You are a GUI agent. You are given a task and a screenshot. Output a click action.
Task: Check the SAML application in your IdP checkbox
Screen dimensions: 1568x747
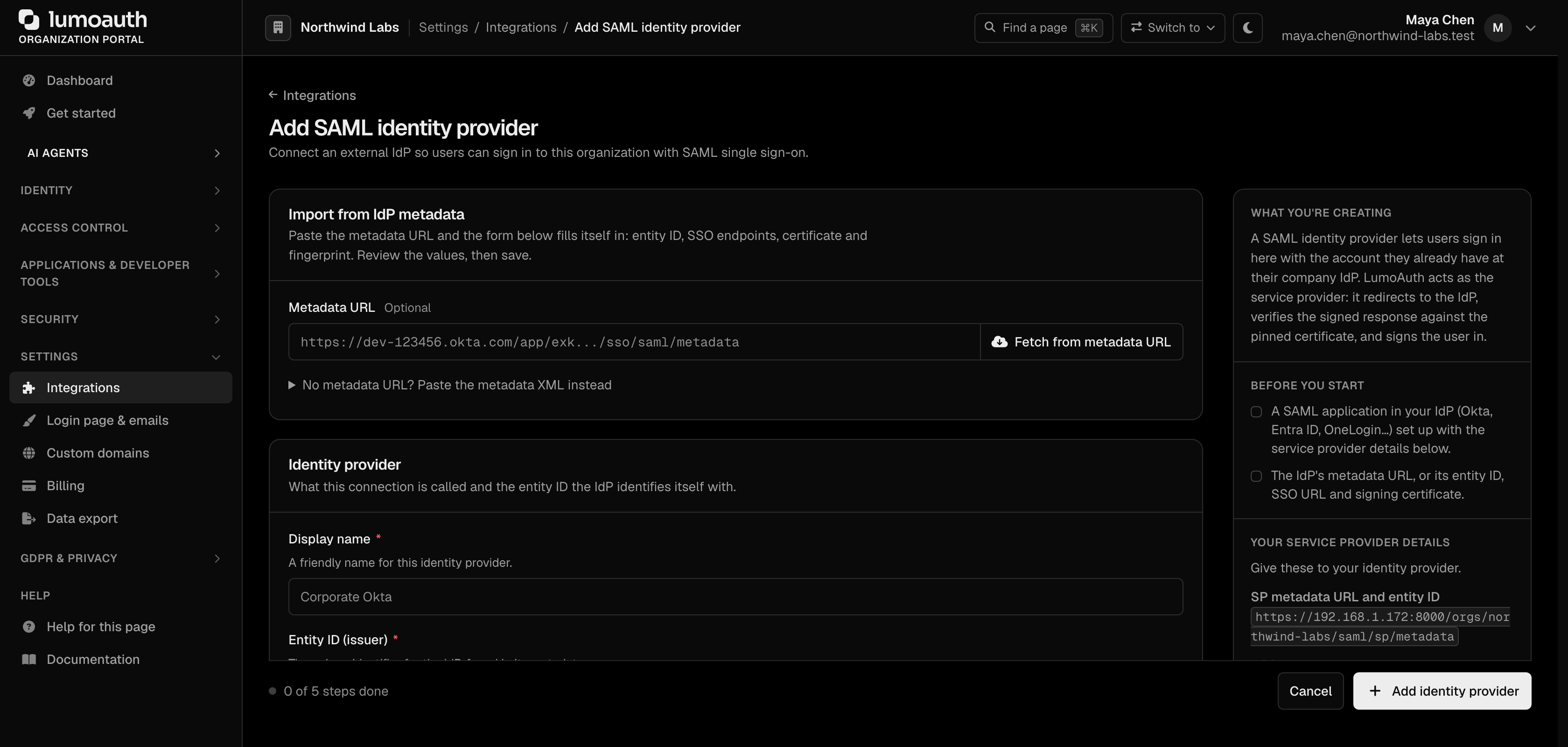tap(1256, 411)
